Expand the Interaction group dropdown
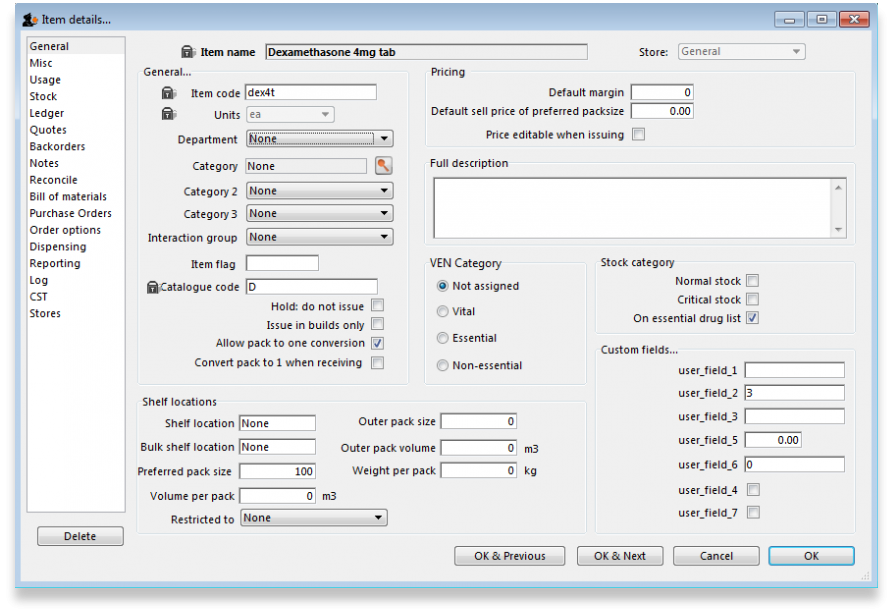Screen dimensions: 893x615 click(x=320, y=238)
